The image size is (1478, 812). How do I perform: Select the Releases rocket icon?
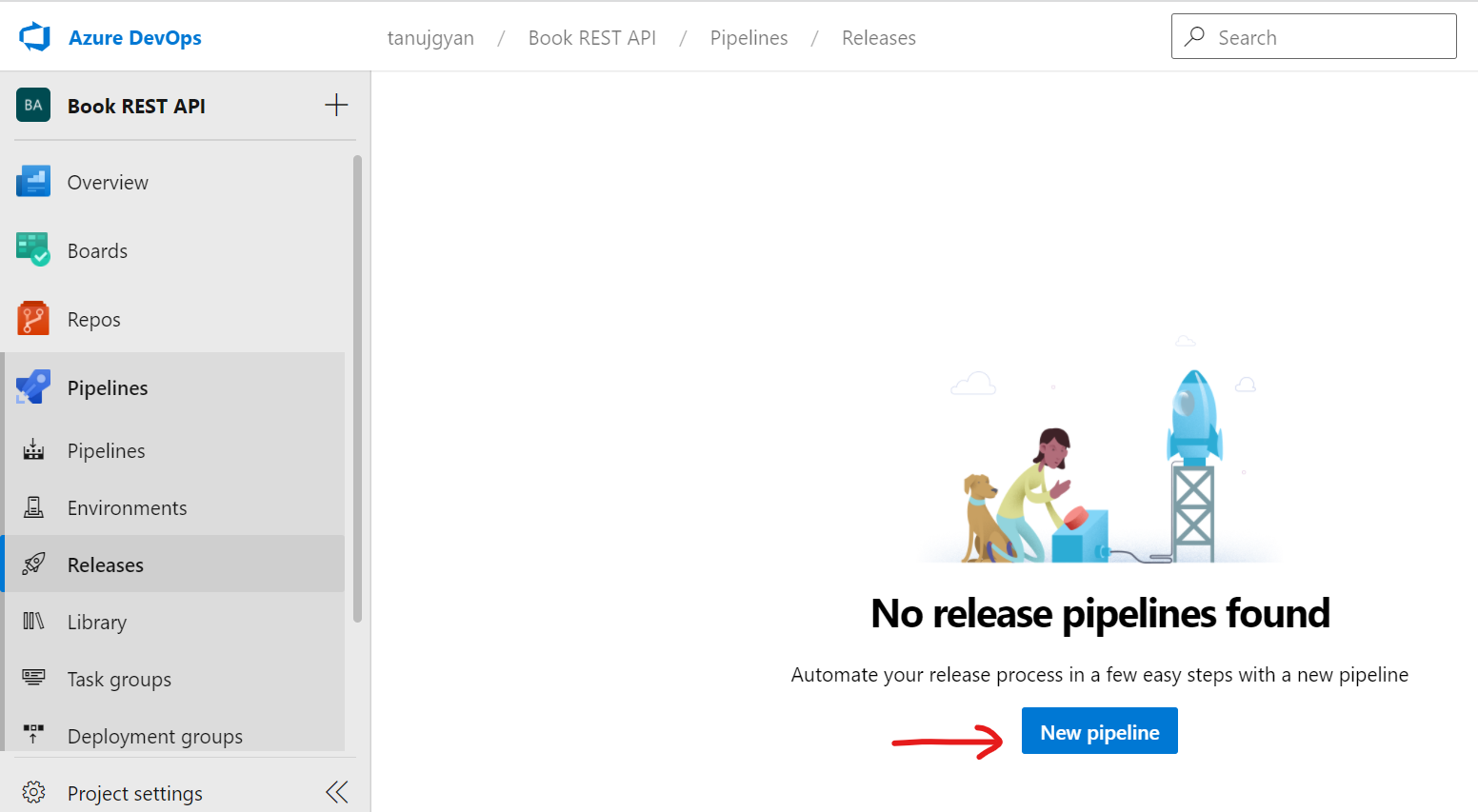click(33, 564)
